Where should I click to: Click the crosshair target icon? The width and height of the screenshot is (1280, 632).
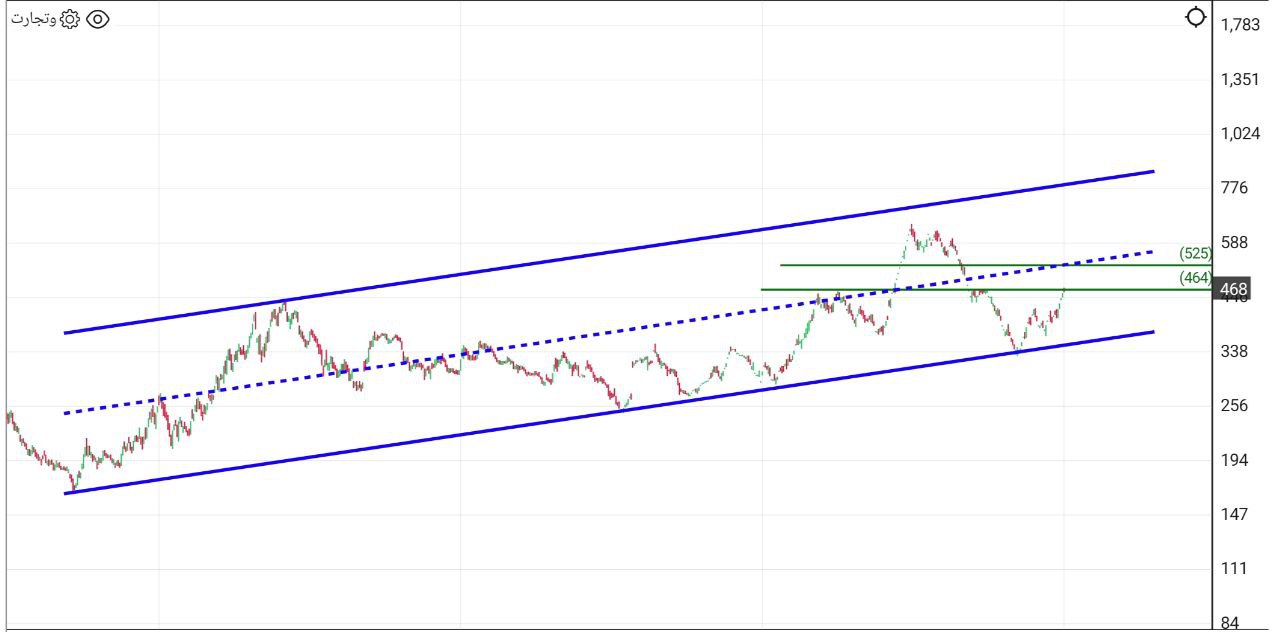pos(1195,17)
